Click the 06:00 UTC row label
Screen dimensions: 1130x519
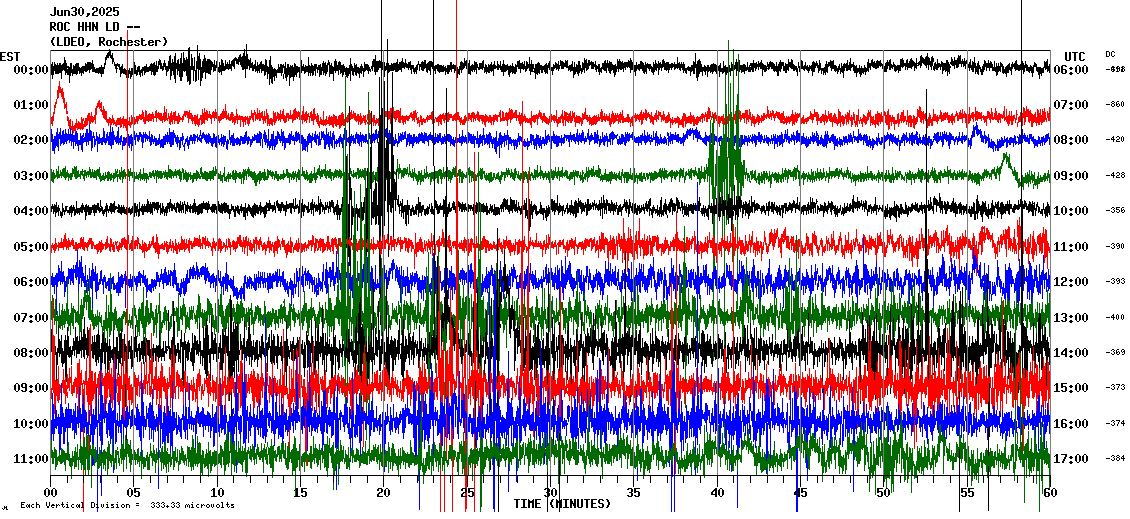(1070, 70)
